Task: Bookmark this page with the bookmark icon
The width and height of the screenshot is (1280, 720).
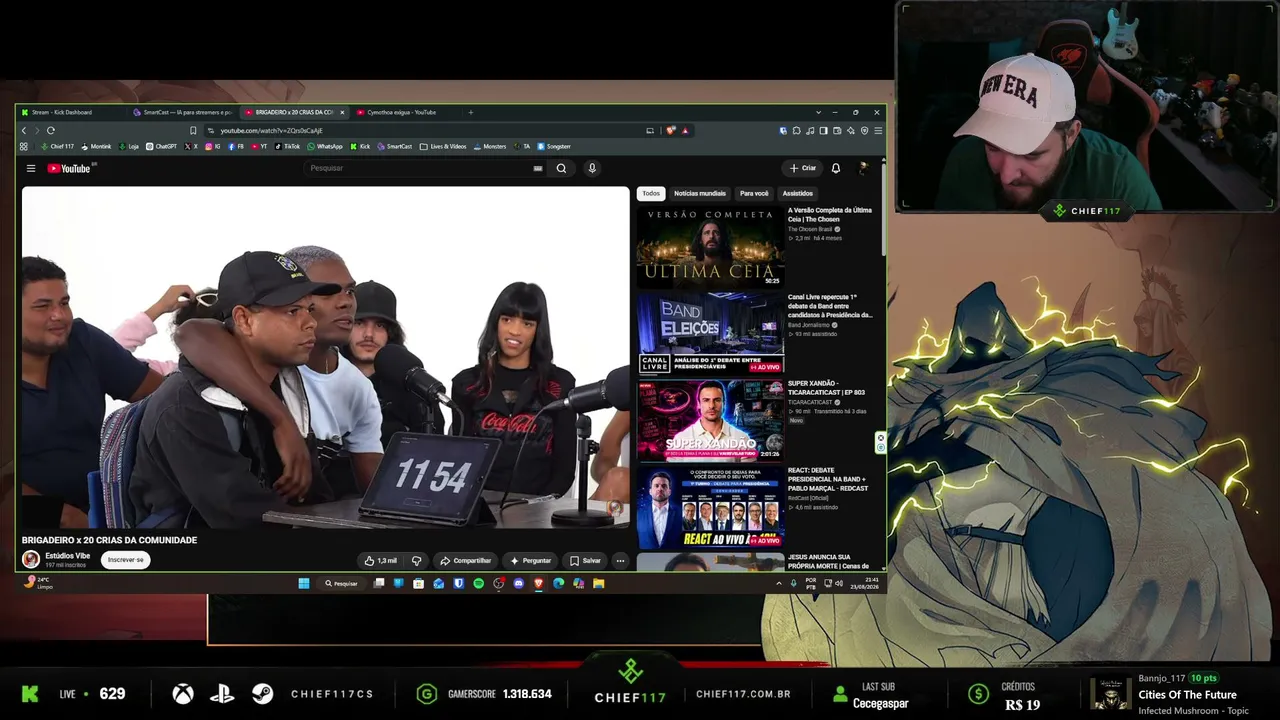Action: (193, 130)
